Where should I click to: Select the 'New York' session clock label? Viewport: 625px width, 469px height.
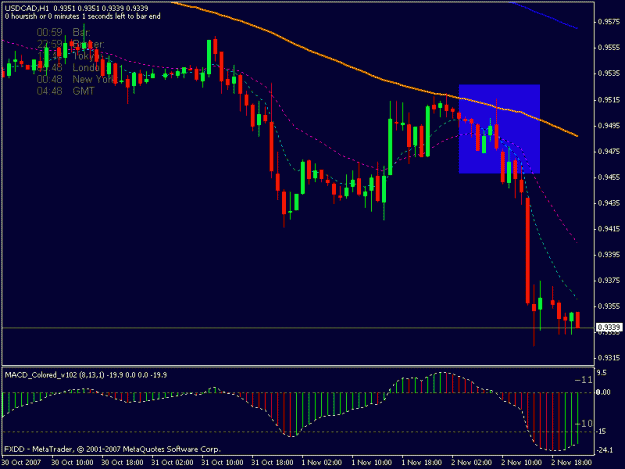77,79
